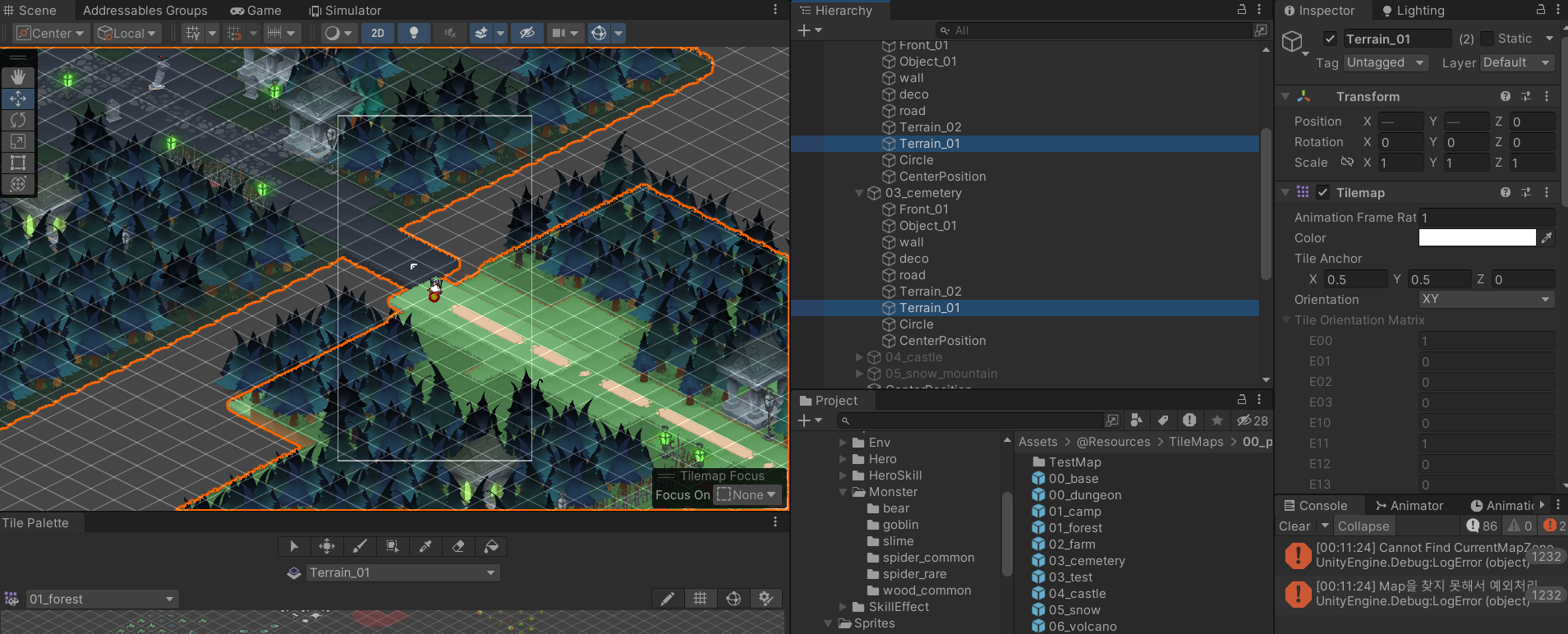This screenshot has height=634, width=1568.
Task: Open the Focus On None dropdown
Action: [x=747, y=494]
